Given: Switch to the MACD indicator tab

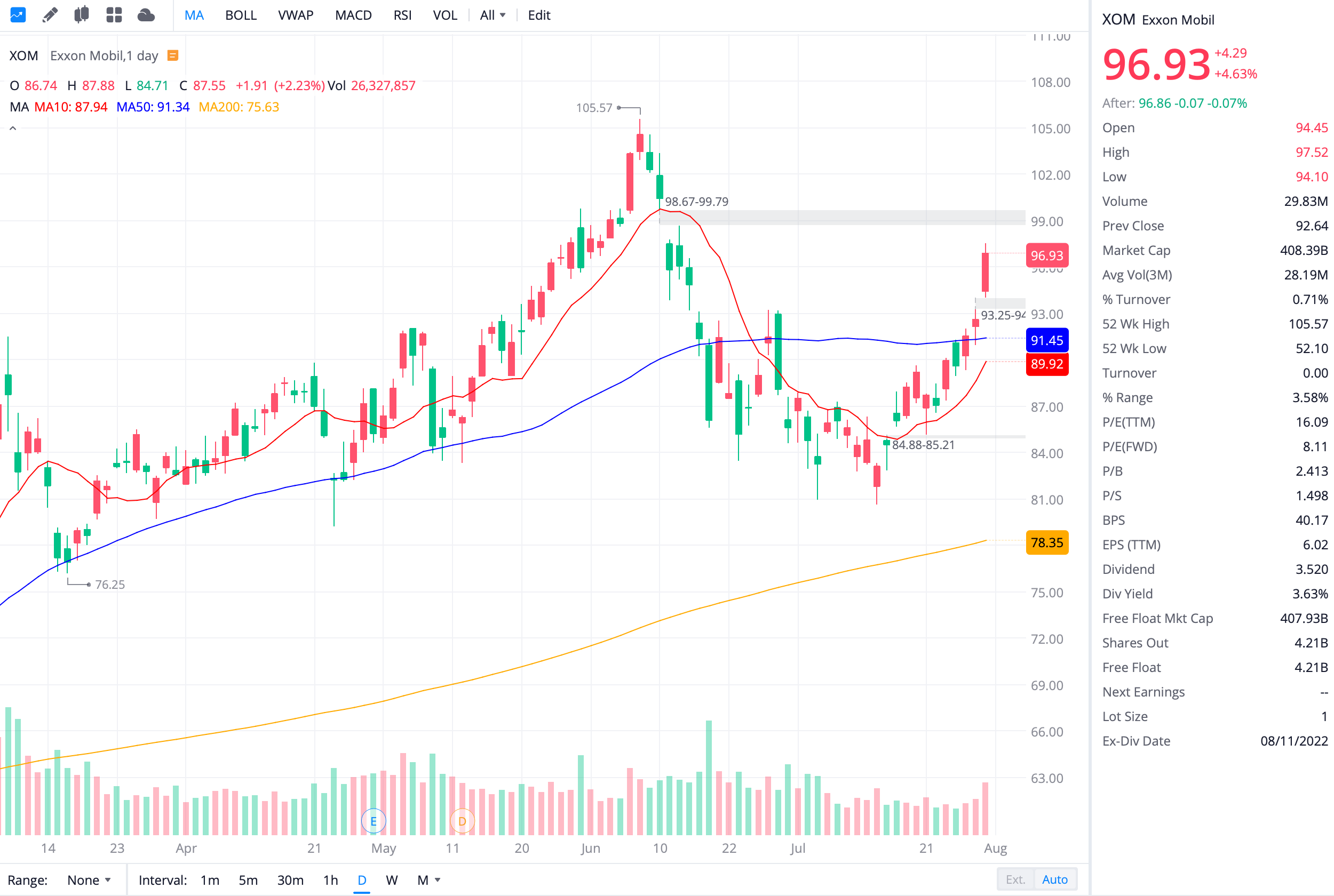Looking at the screenshot, I should pos(353,15).
